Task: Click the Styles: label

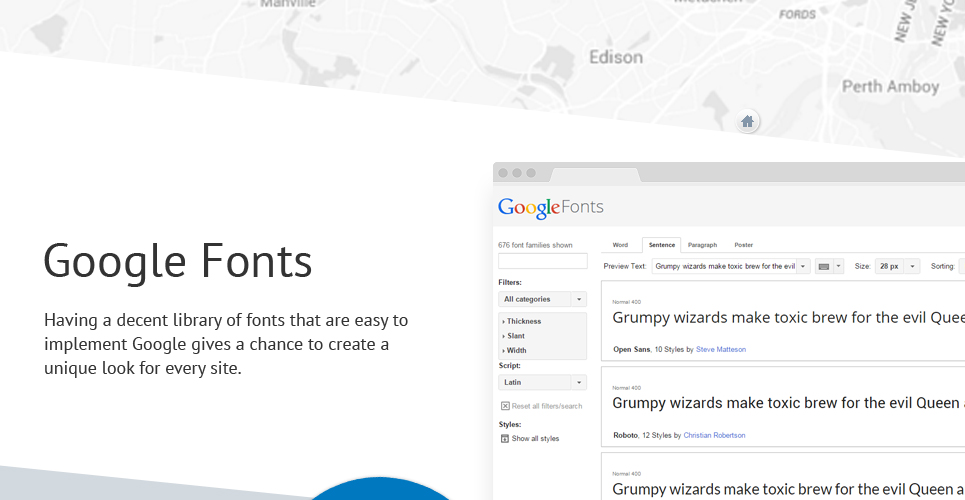Action: 510,424
